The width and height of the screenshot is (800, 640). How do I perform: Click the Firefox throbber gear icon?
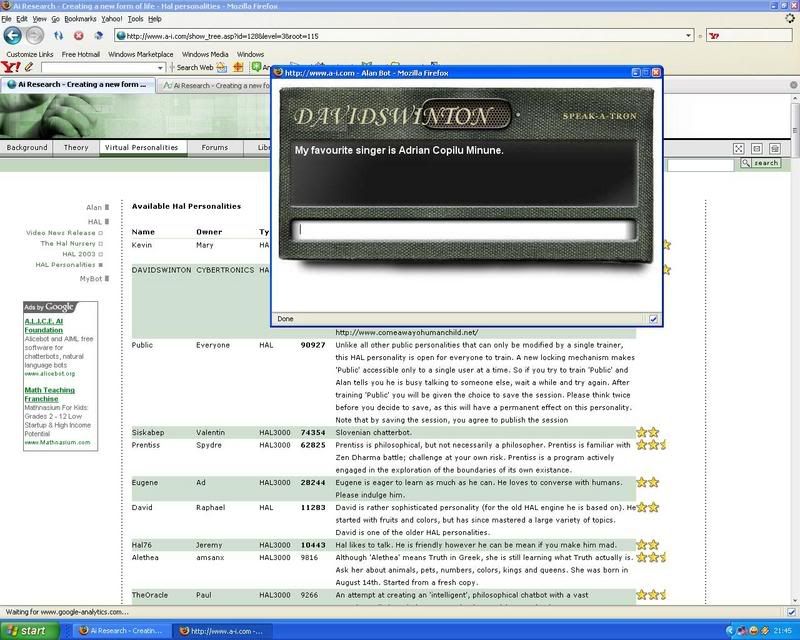[790, 18]
